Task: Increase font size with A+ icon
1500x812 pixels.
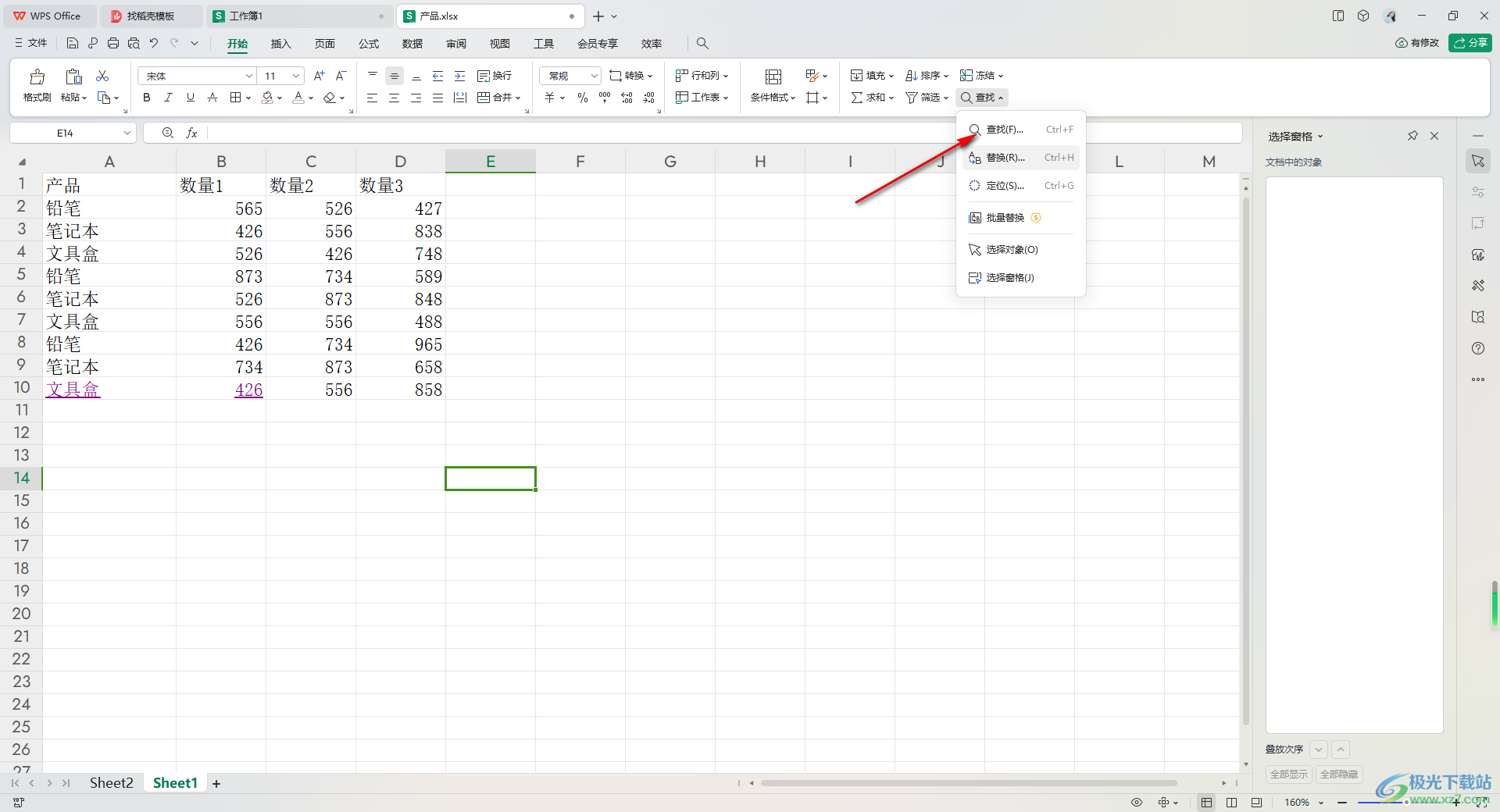Action: tap(319, 76)
